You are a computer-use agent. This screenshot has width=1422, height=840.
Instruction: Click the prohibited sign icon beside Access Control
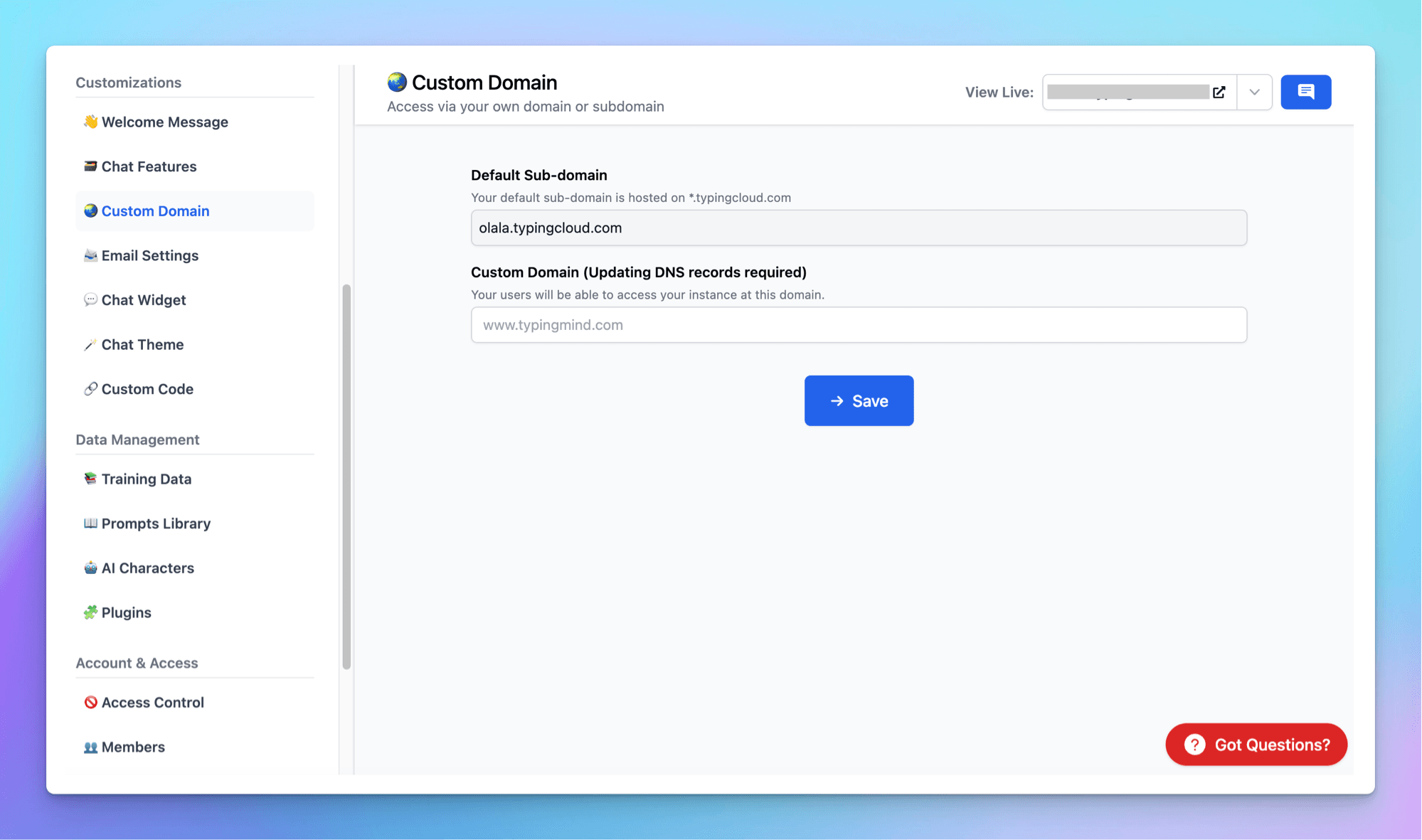coord(90,702)
